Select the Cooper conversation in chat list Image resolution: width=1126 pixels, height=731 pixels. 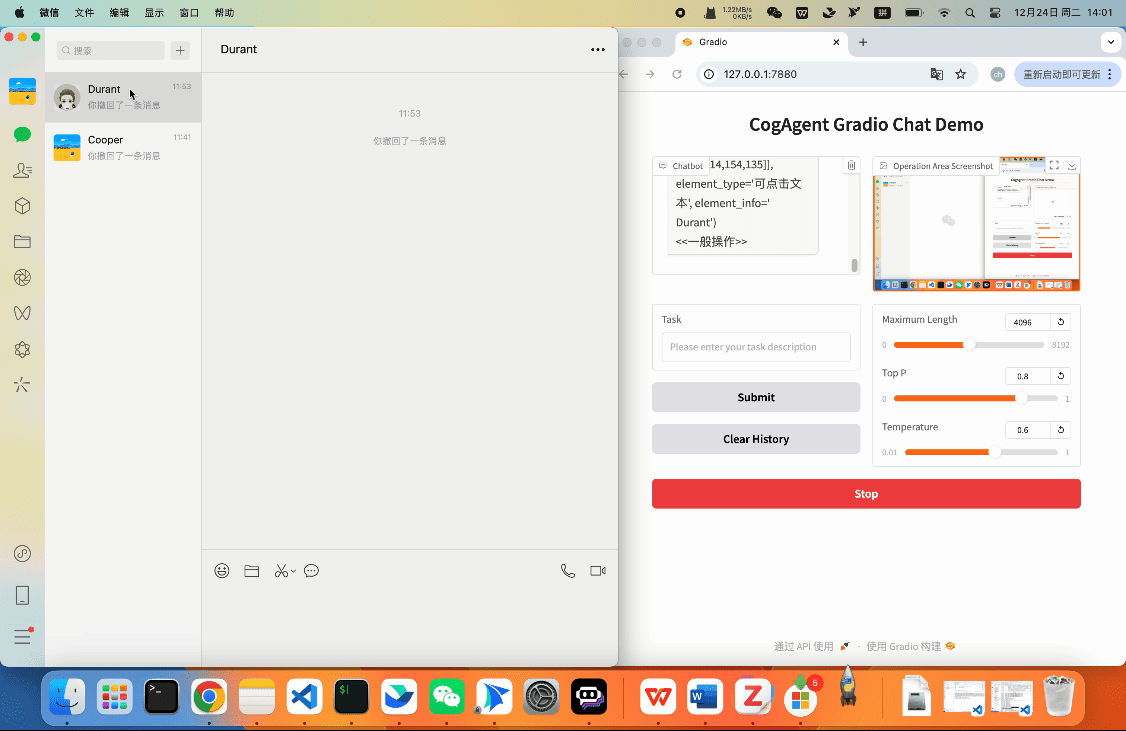[123, 147]
